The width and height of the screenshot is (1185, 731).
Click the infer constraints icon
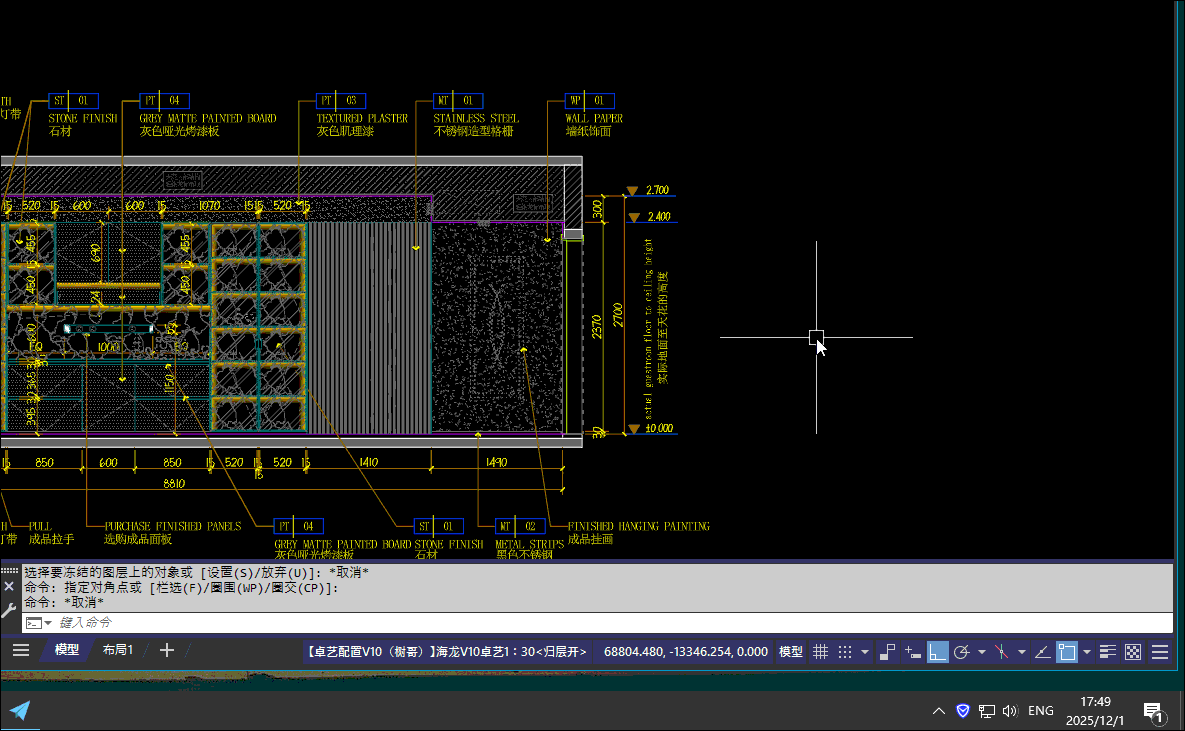(x=887, y=652)
